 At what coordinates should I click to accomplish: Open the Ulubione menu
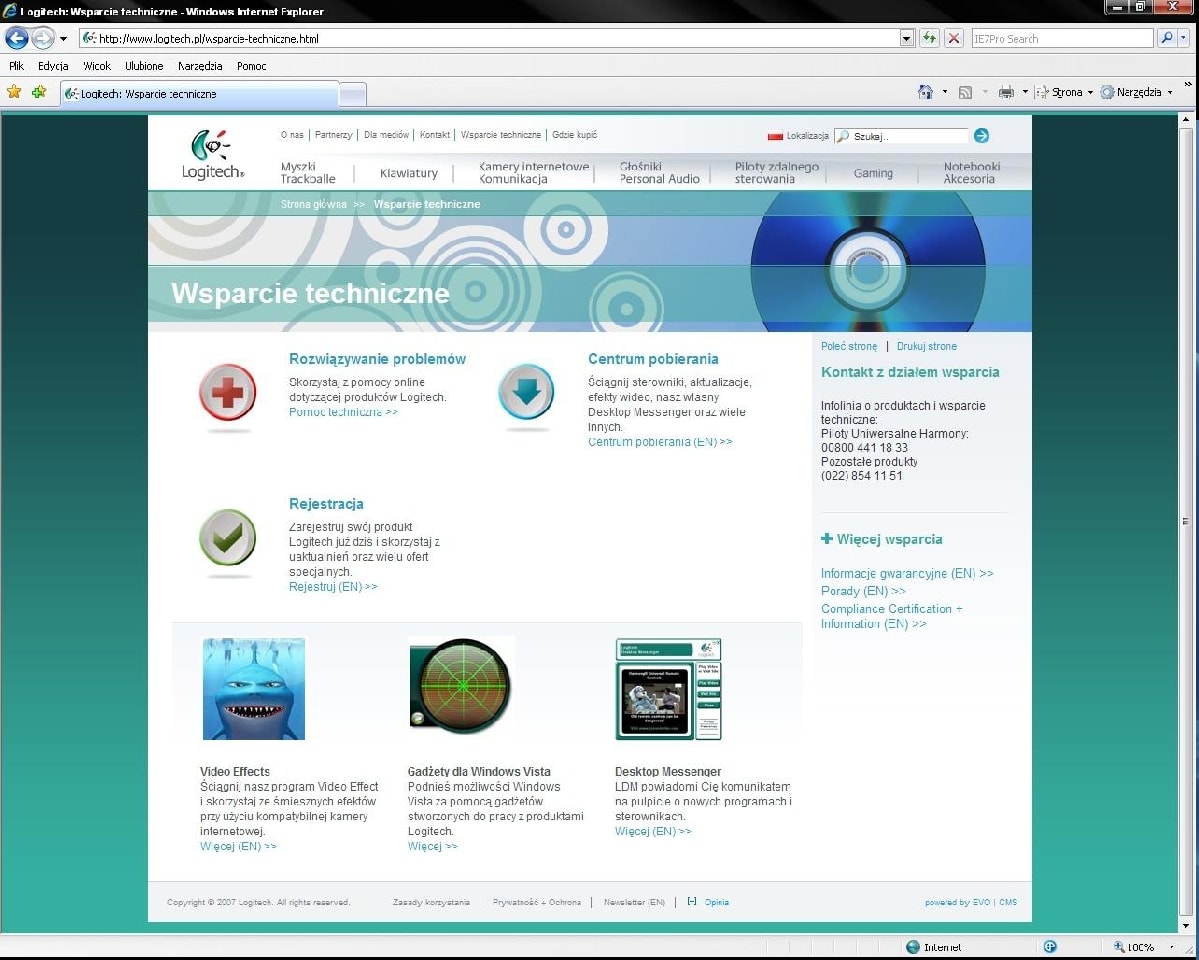click(144, 66)
